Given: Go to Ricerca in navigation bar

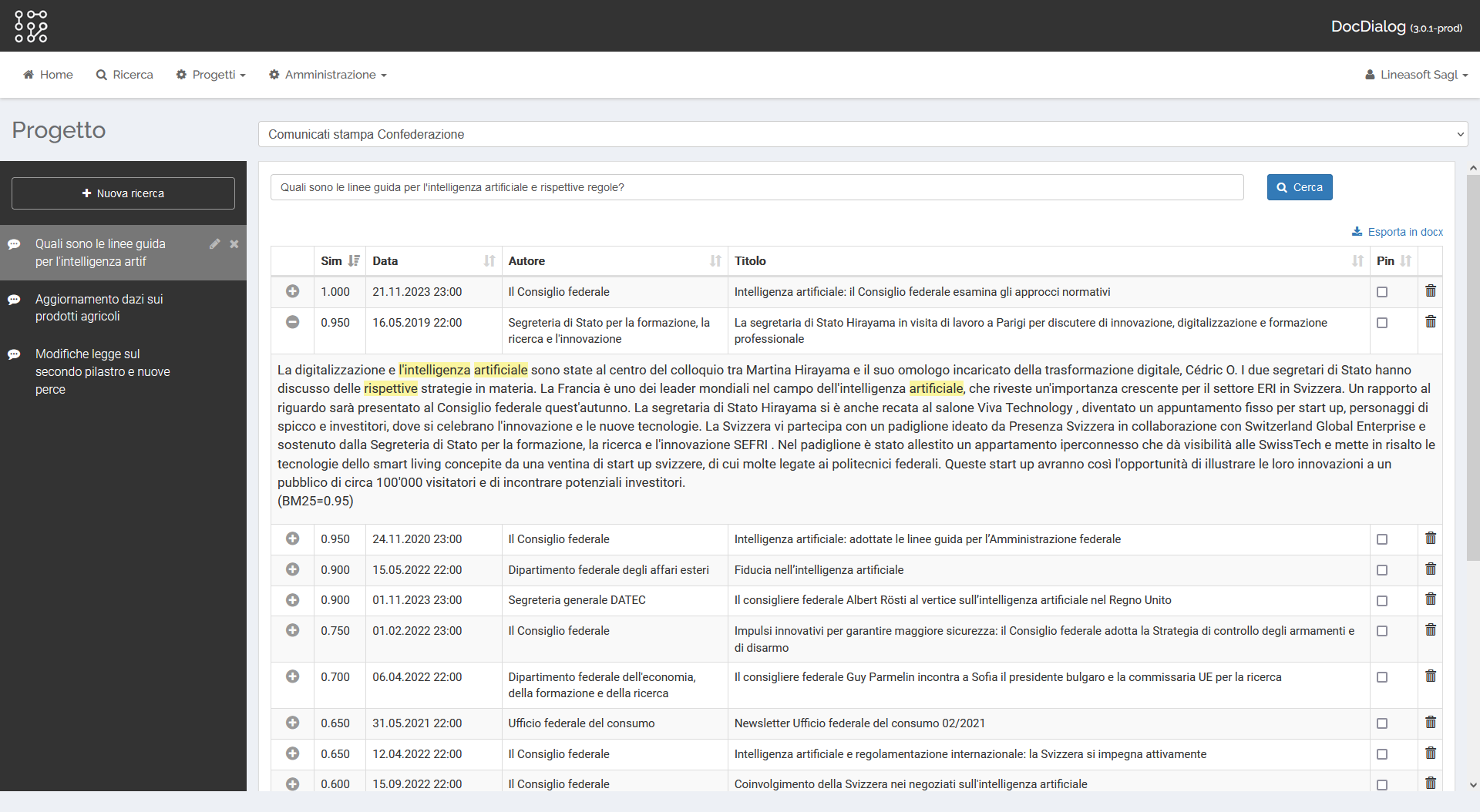Looking at the screenshot, I should coord(125,75).
